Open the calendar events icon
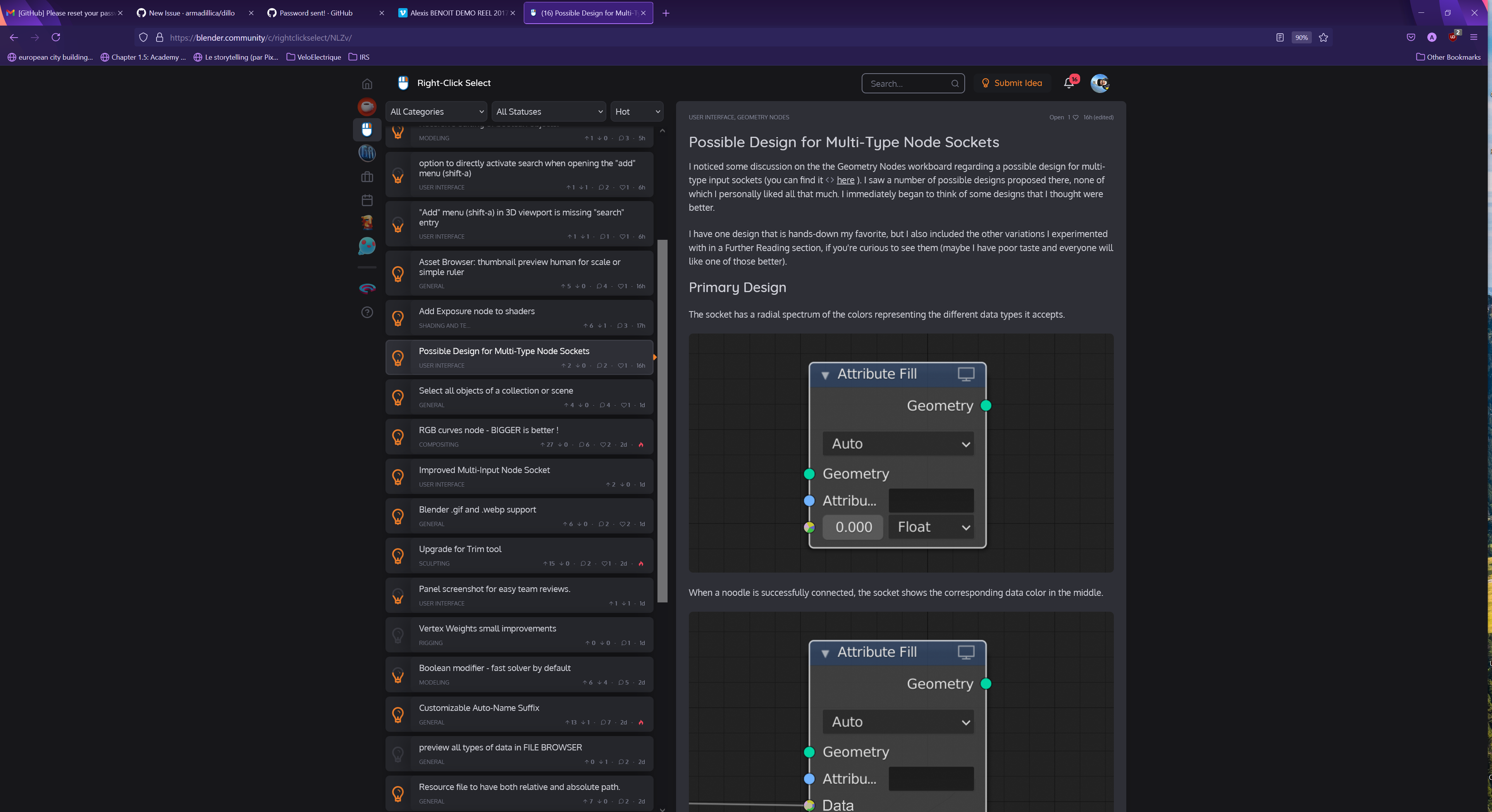 coord(367,200)
